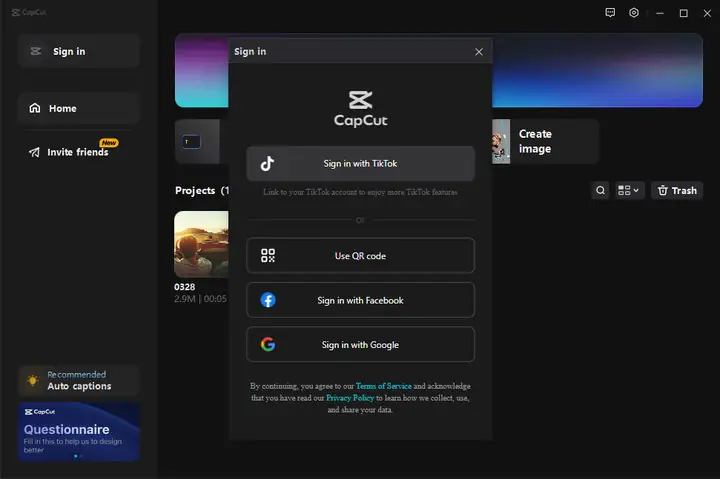Open project 0328 thumbnail

201,243
